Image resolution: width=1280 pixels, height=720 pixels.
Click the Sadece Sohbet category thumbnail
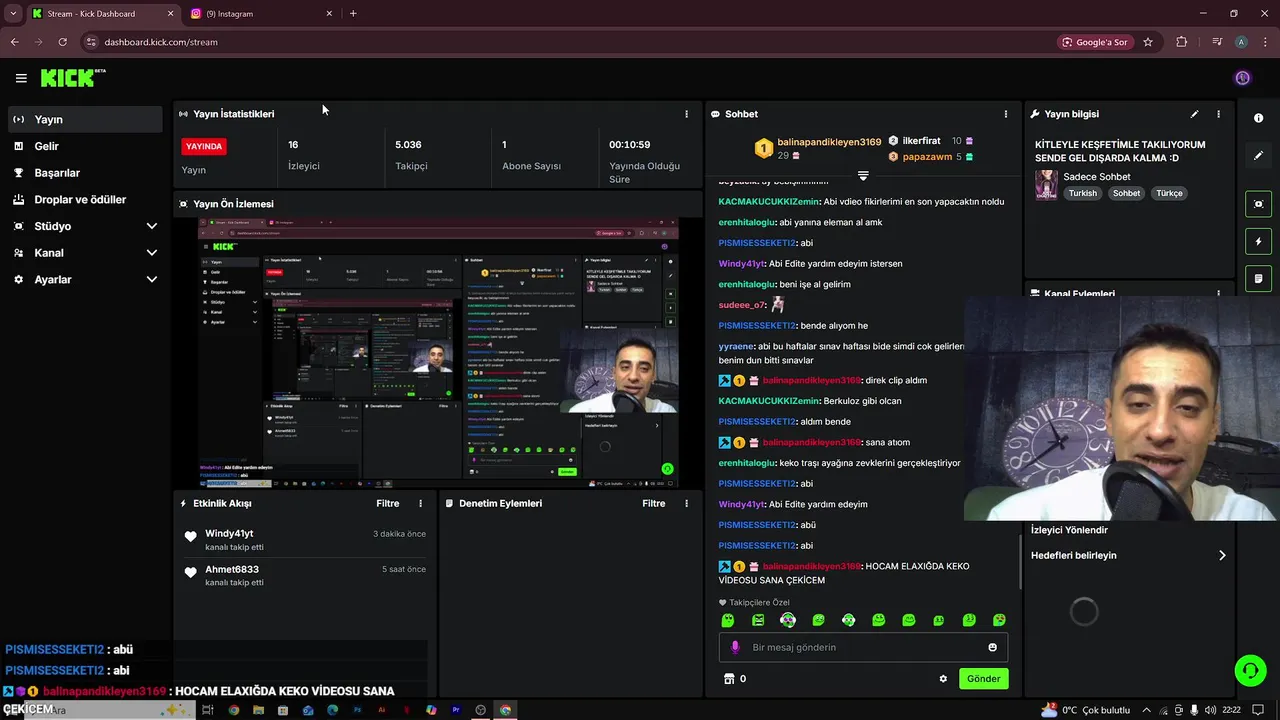(x=1046, y=185)
